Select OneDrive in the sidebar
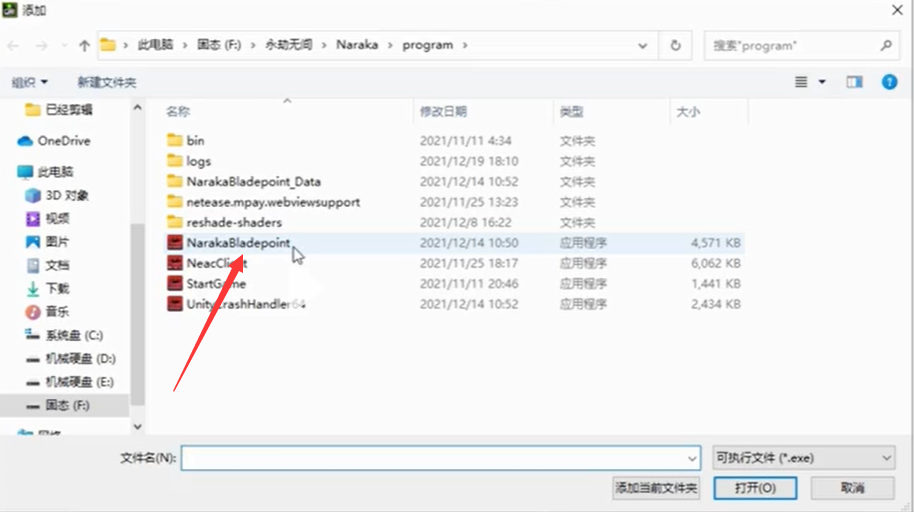The width and height of the screenshot is (914, 512). coord(54,141)
